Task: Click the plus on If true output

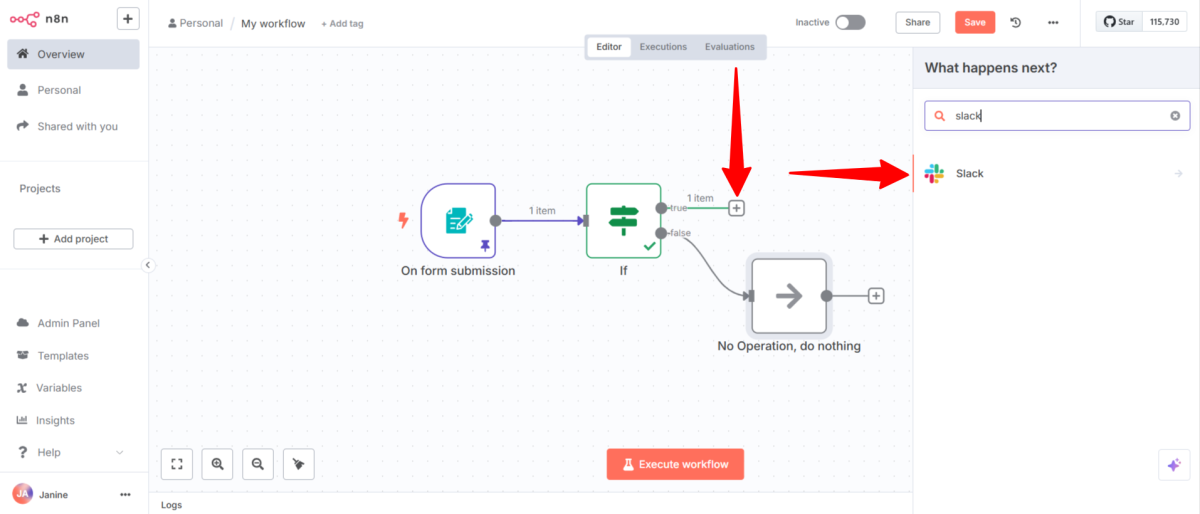Action: (736, 208)
